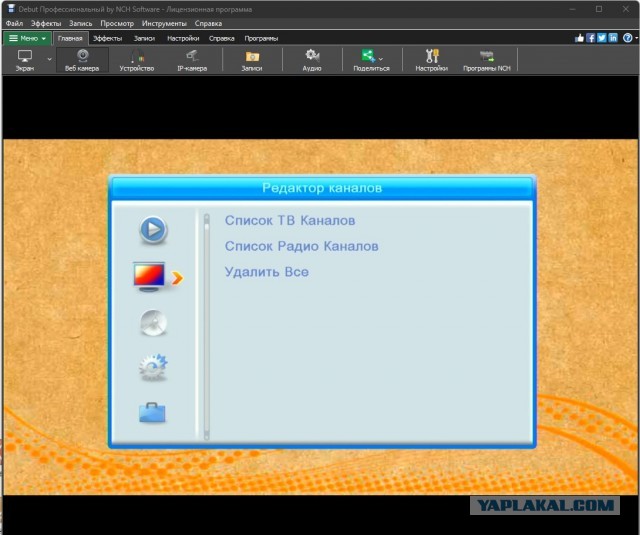This screenshot has height=535, width=640.
Task: Switch to the Справка ribbon tab
Action: 222,38
